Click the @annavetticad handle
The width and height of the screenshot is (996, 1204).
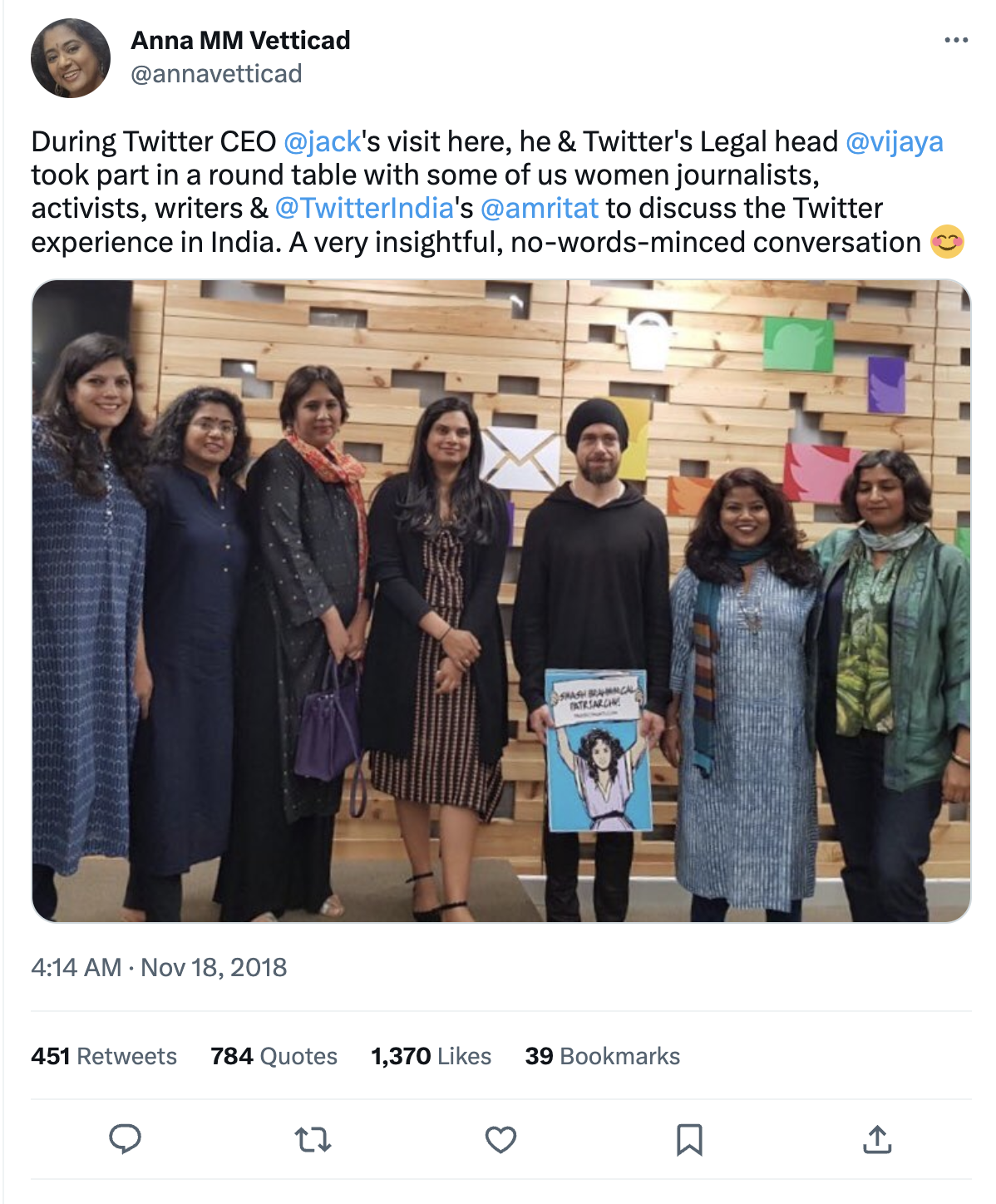point(216,74)
